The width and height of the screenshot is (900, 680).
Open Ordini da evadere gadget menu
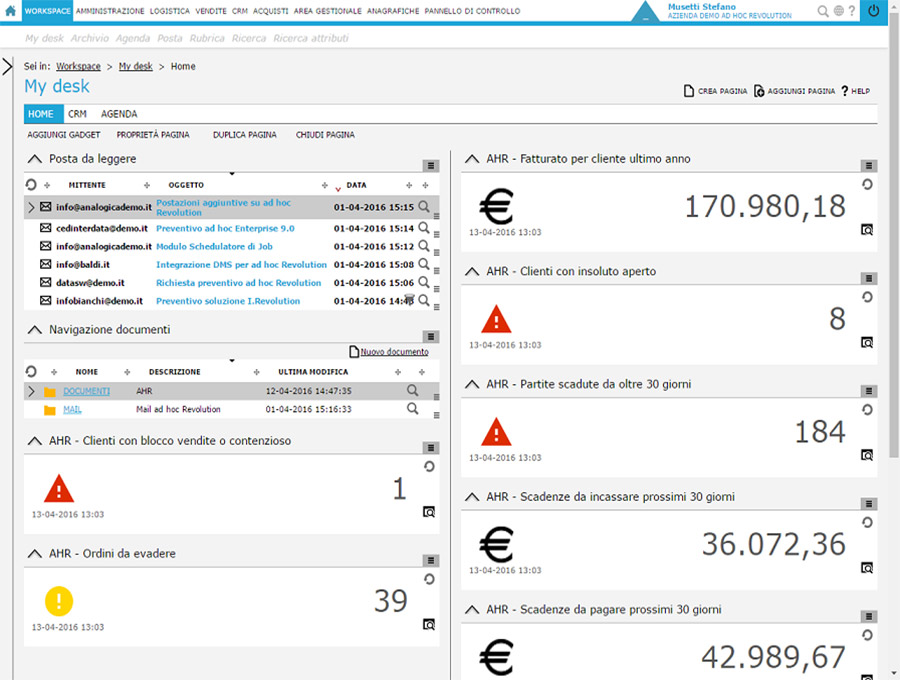click(429, 560)
